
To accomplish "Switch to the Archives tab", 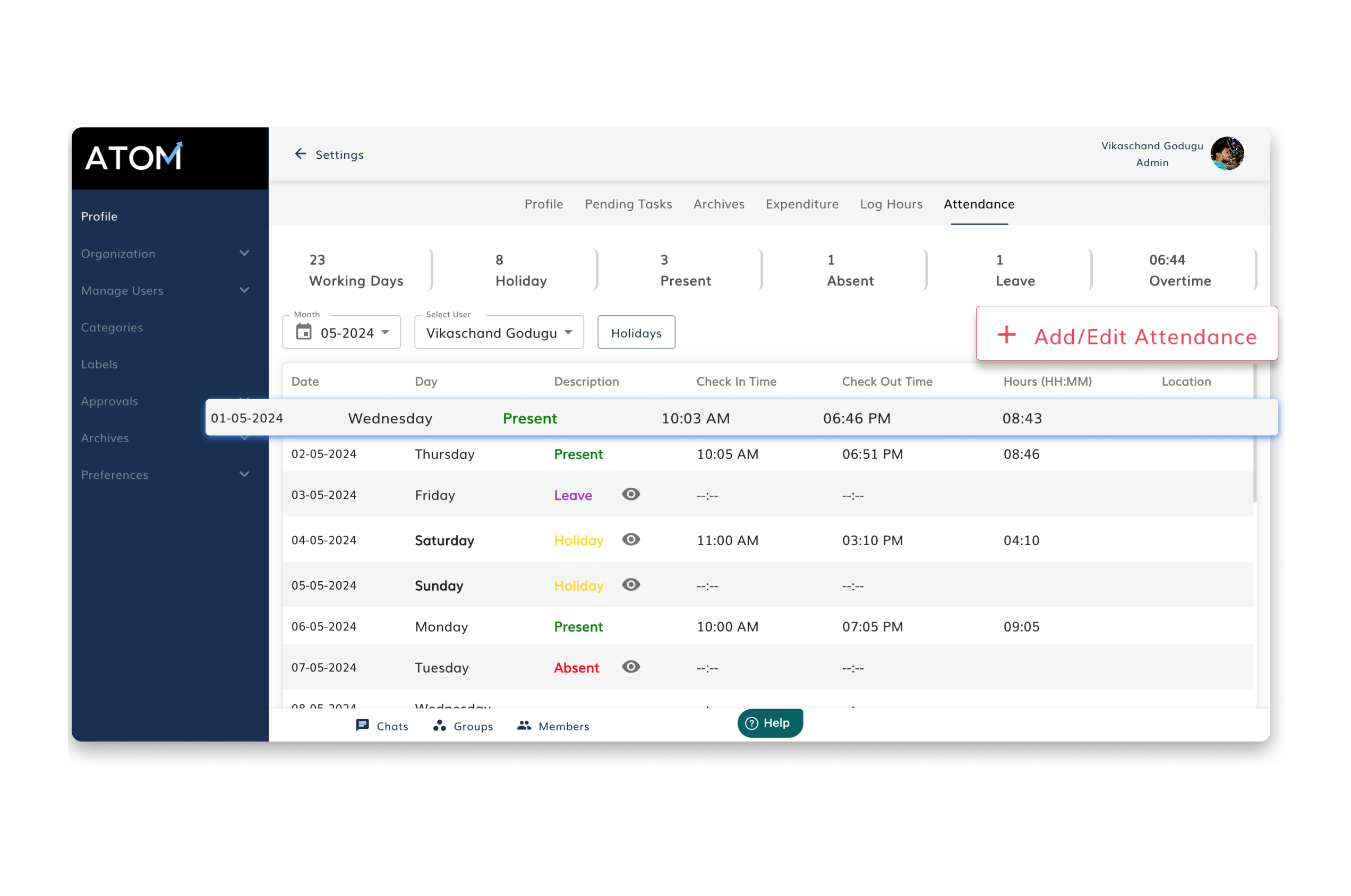I will tap(719, 204).
